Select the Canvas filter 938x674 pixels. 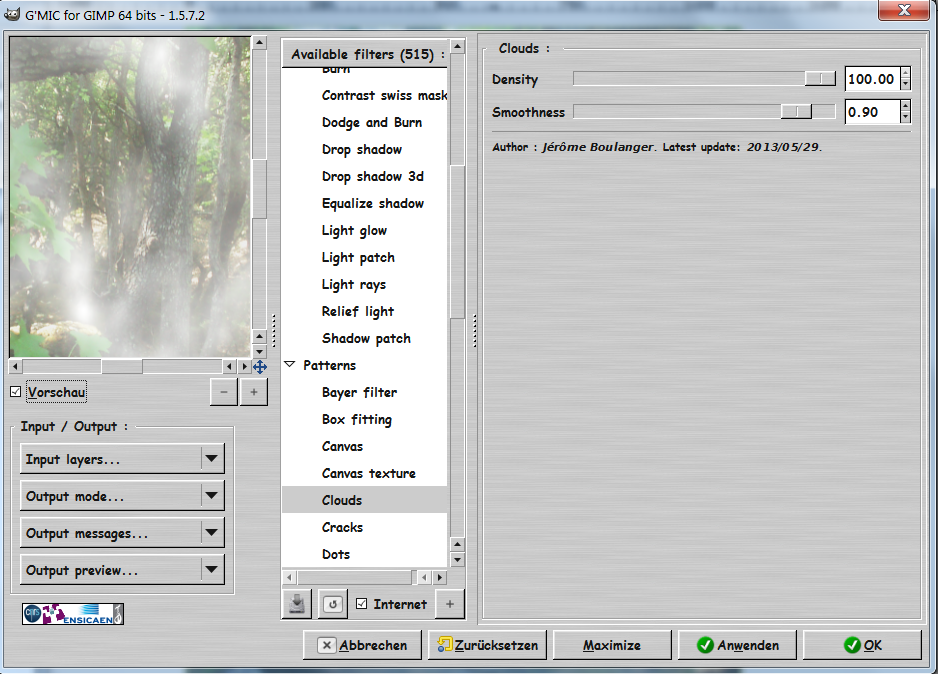click(x=364, y=446)
